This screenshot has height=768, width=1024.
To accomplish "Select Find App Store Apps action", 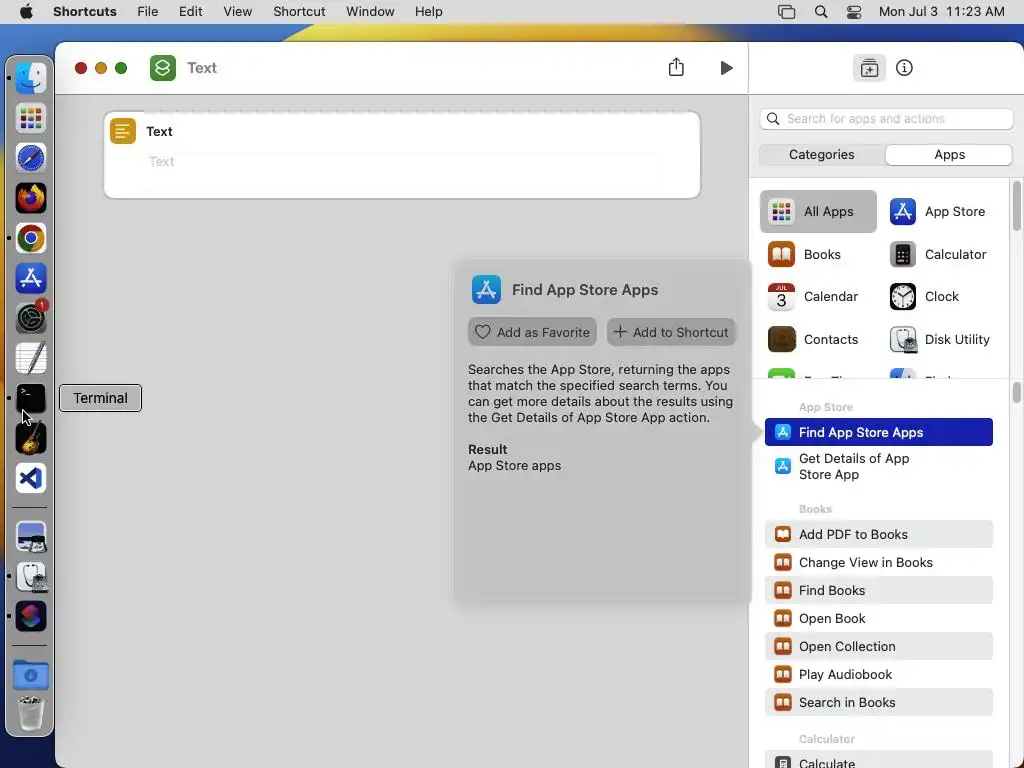I will point(878,432).
